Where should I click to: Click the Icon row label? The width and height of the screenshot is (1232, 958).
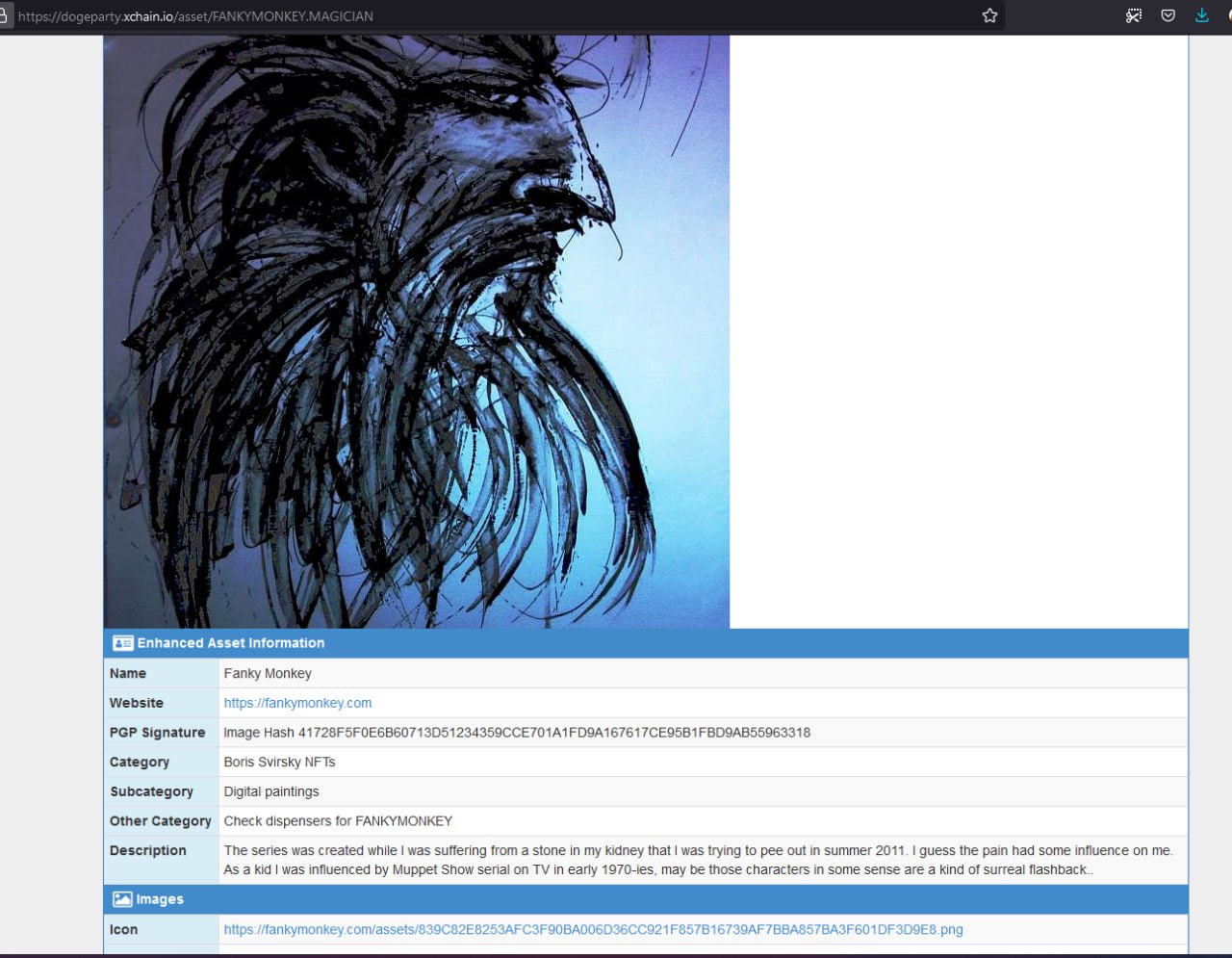click(123, 929)
